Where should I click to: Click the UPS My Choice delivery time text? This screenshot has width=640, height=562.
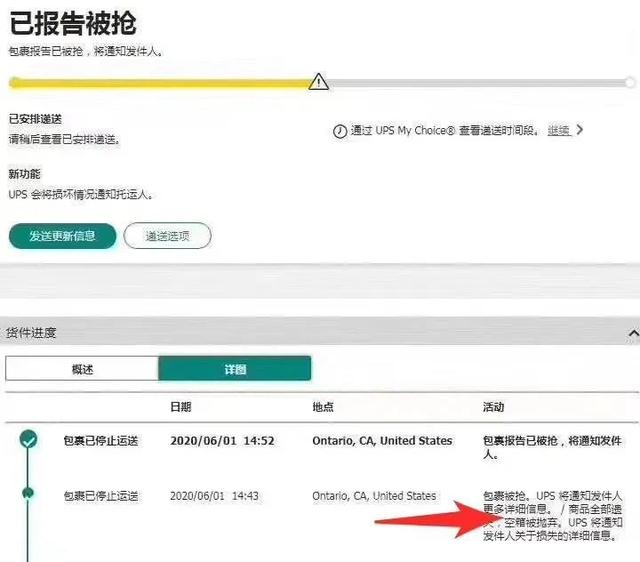tap(443, 131)
